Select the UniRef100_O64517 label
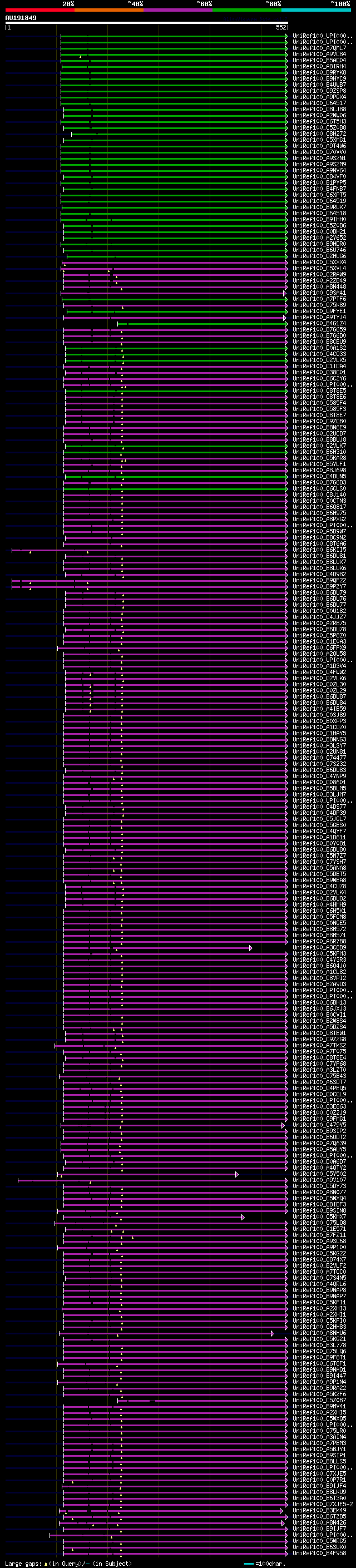The image size is (356, 1568). coord(319,103)
